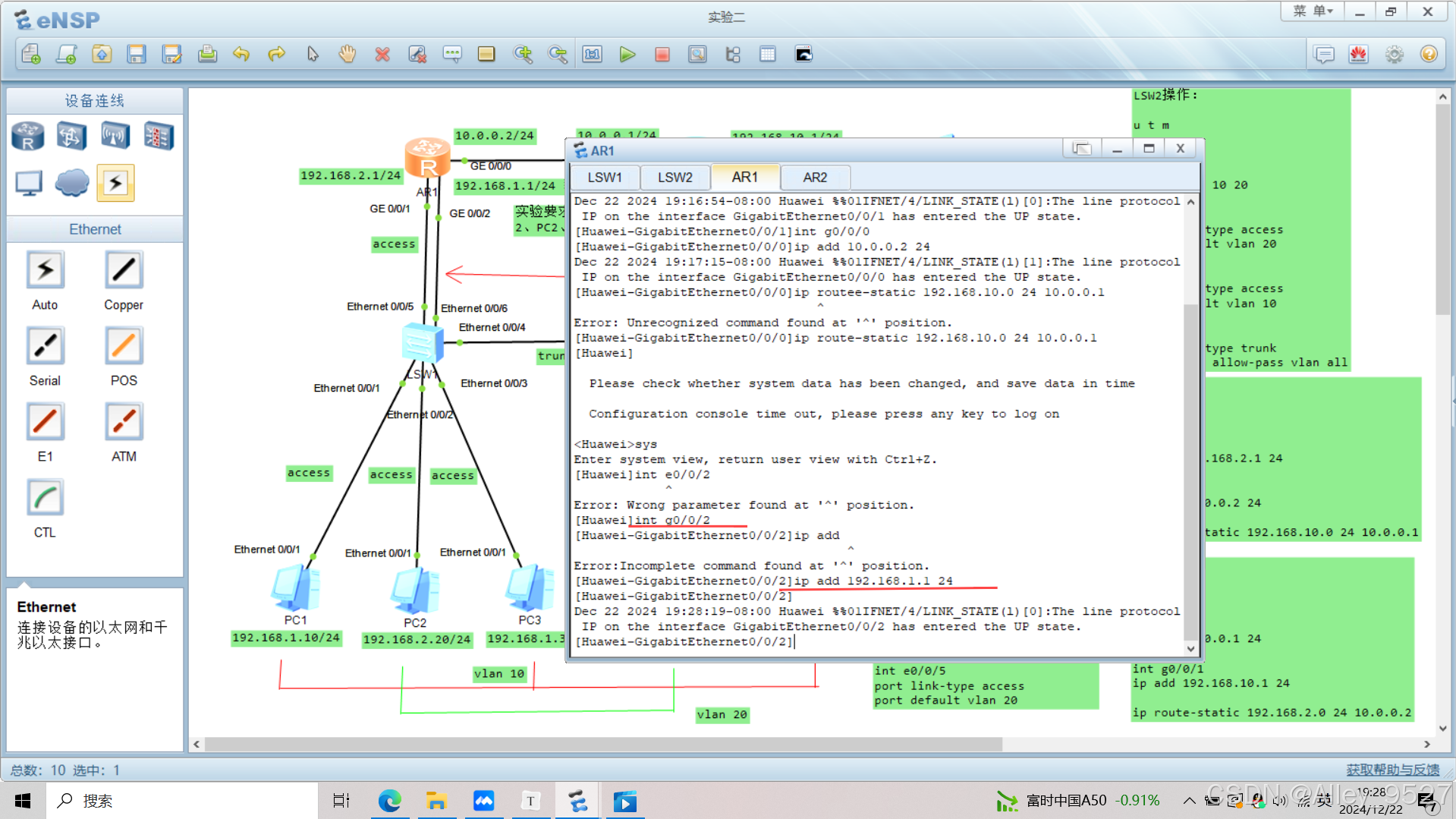Click the AR1 console dock-window button
Image resolution: width=1456 pixels, height=819 pixels.
[x=1082, y=149]
